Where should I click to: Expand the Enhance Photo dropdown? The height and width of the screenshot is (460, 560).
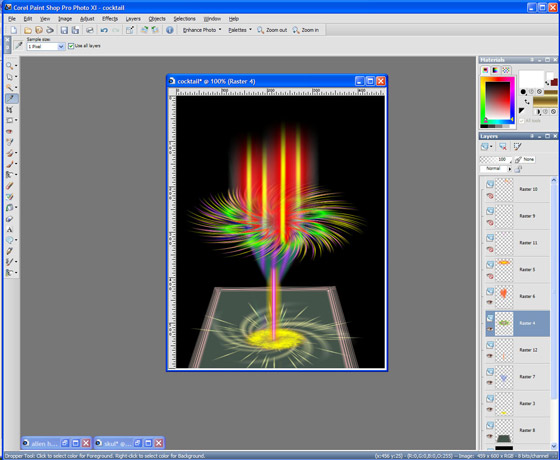pyautogui.click(x=202, y=30)
